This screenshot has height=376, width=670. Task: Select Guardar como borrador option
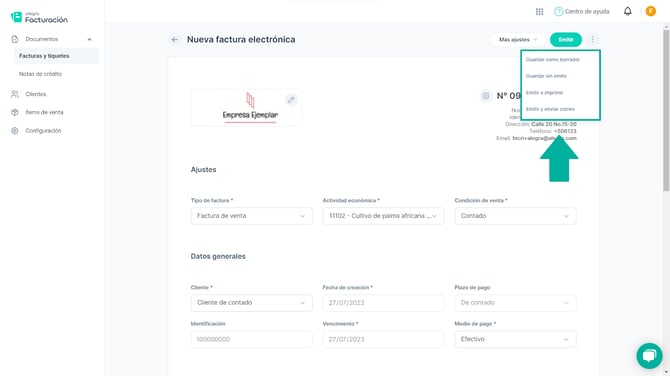click(552, 59)
